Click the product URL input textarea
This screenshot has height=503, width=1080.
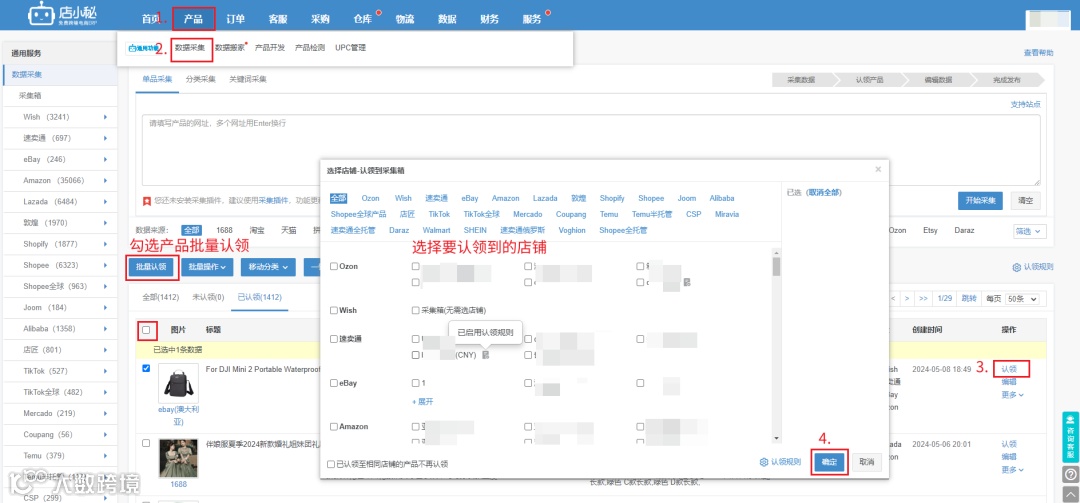(x=591, y=150)
